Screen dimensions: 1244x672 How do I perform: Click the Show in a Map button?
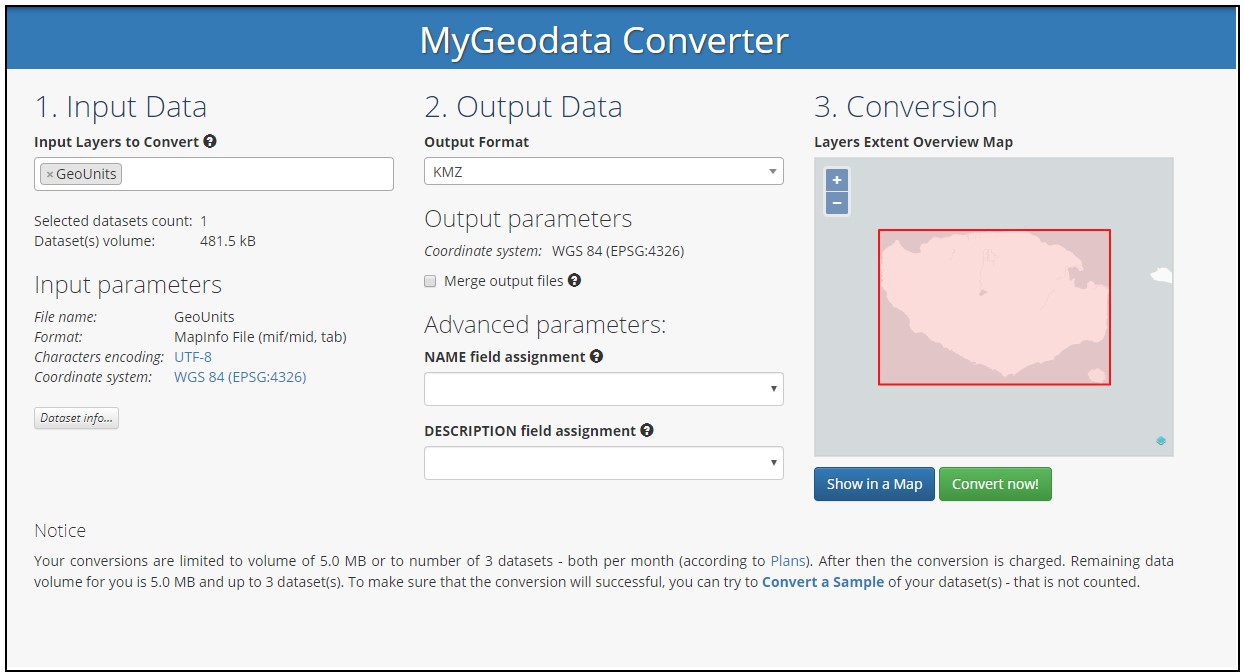point(874,484)
